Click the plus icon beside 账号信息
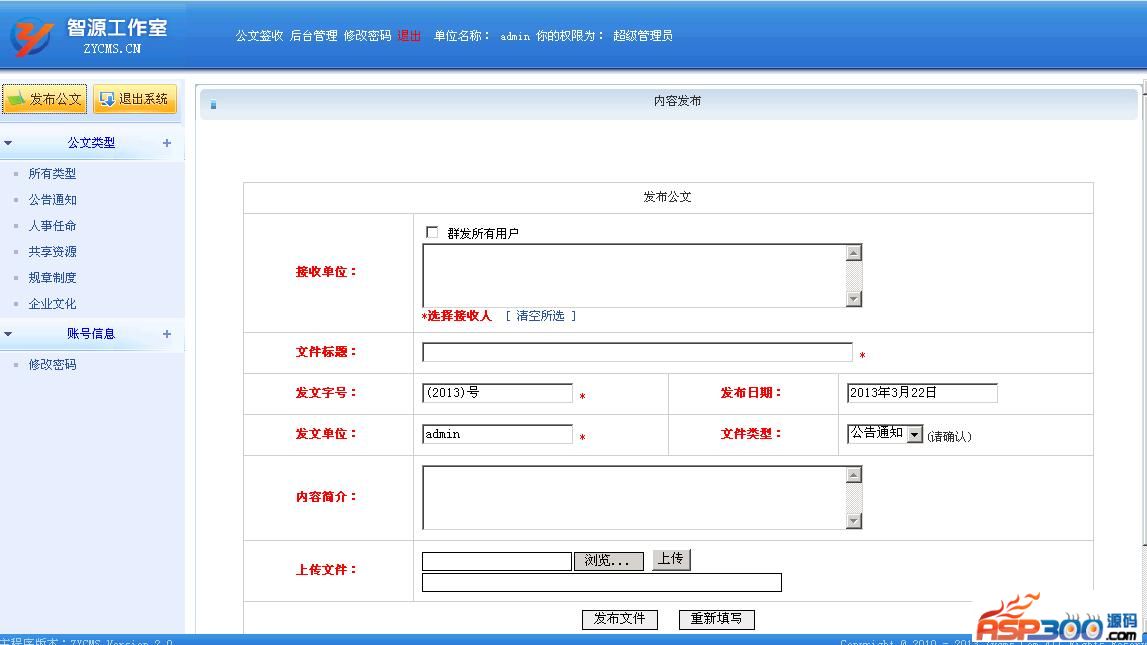This screenshot has width=1147, height=645. tap(167, 334)
